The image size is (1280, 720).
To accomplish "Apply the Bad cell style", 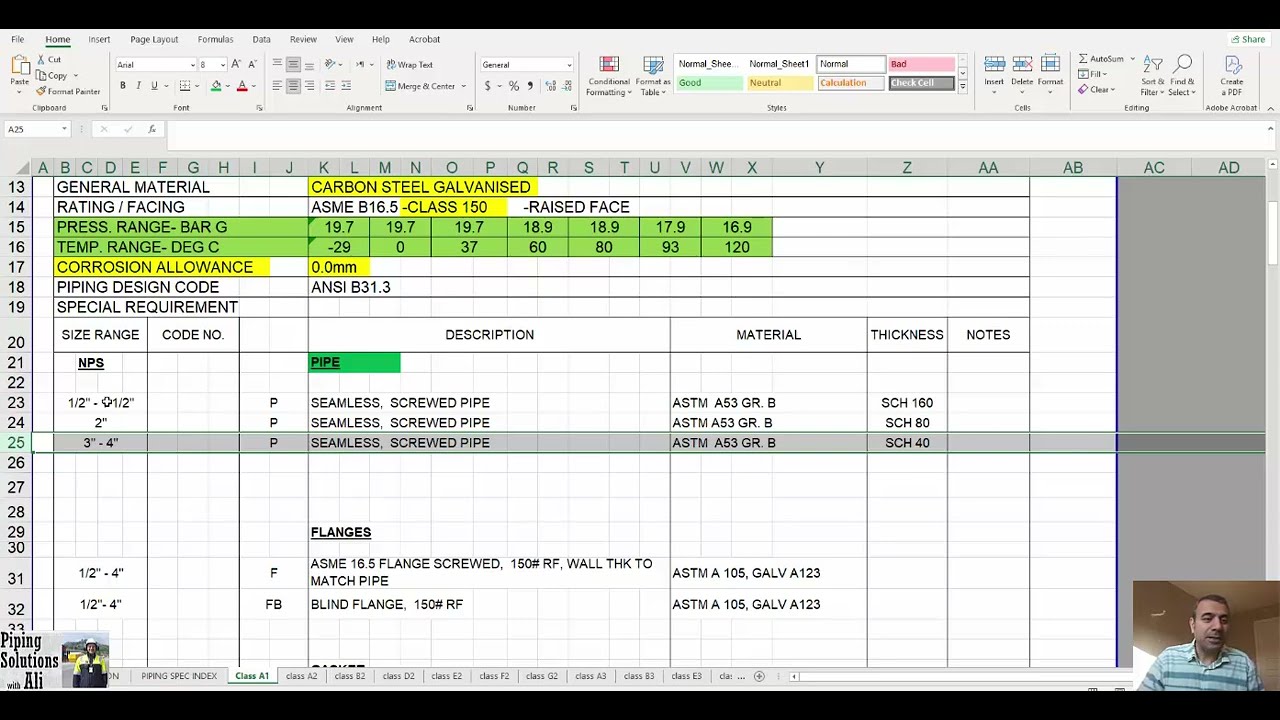I will point(921,64).
